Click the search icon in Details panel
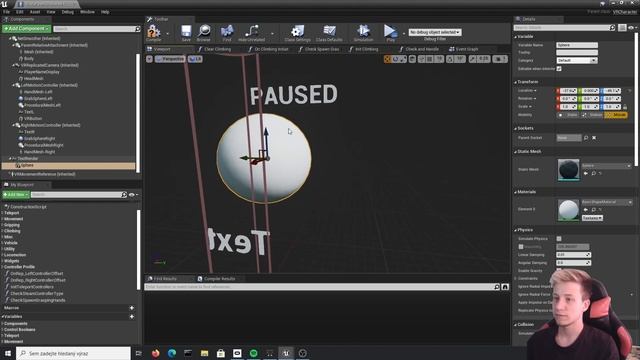The width and height of the screenshot is (640, 360). tap(612, 28)
